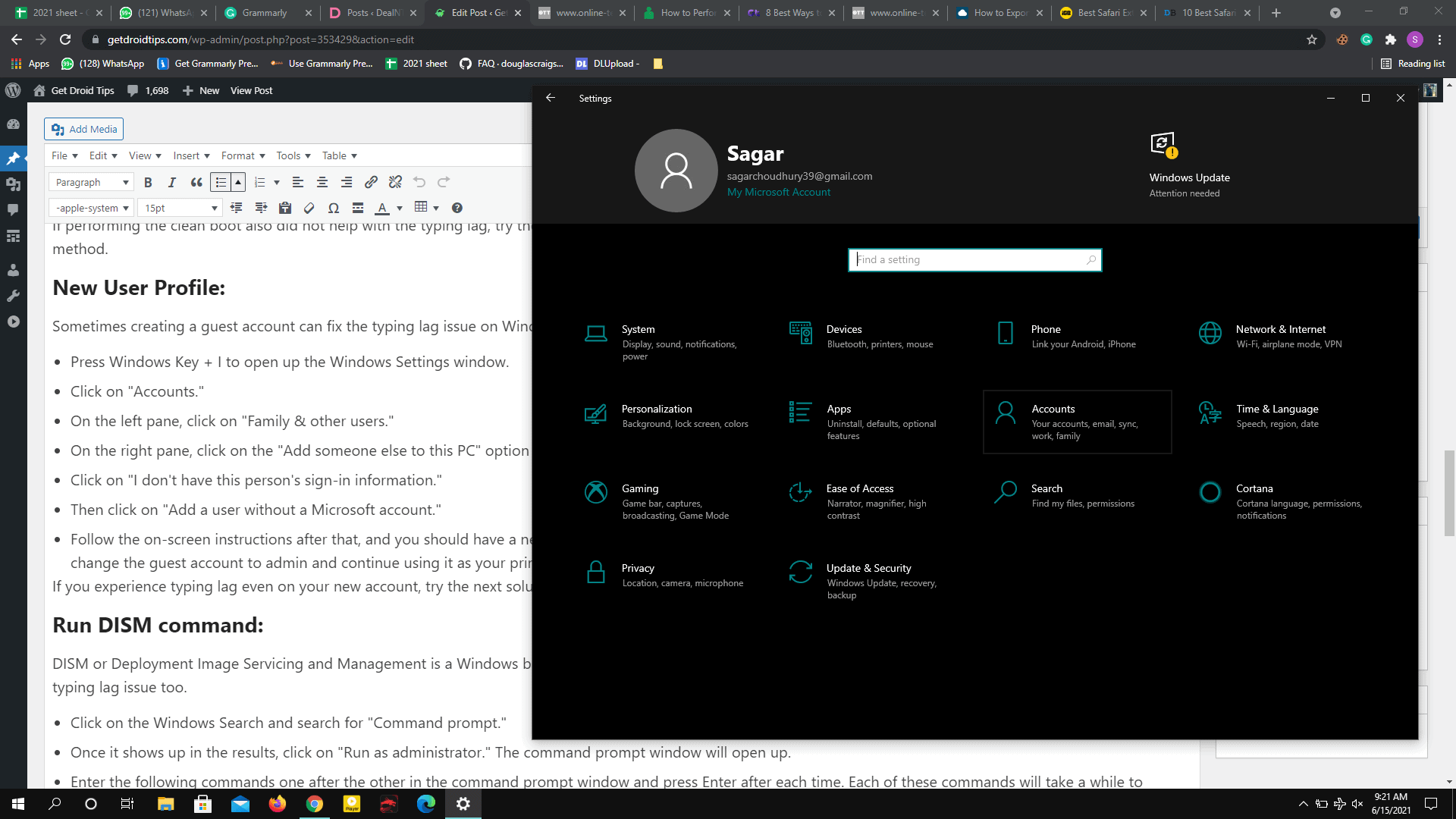This screenshot has width=1456, height=819.
Task: Open Comments from the WordPress sidebar
Action: click(13, 209)
